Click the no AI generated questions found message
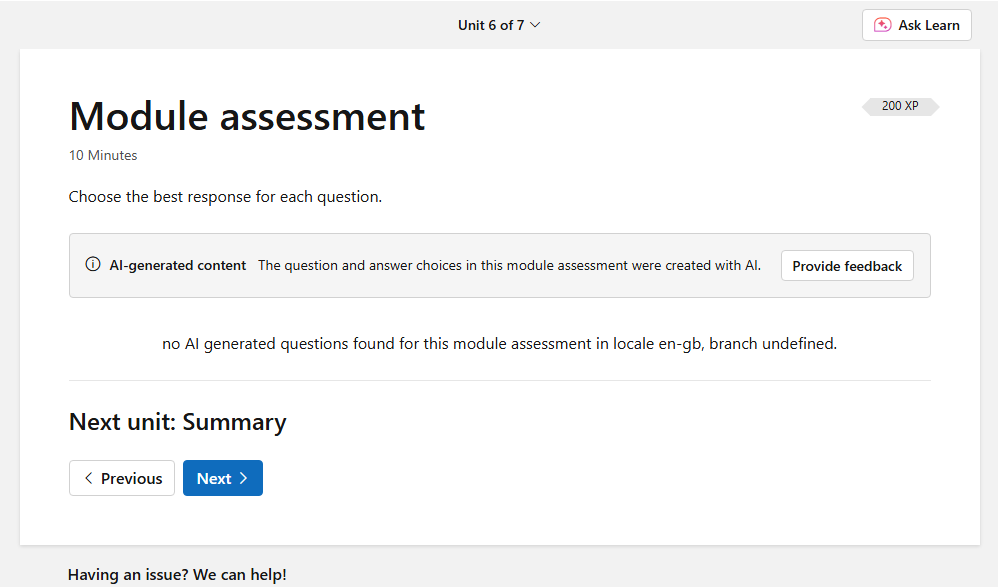 (499, 343)
